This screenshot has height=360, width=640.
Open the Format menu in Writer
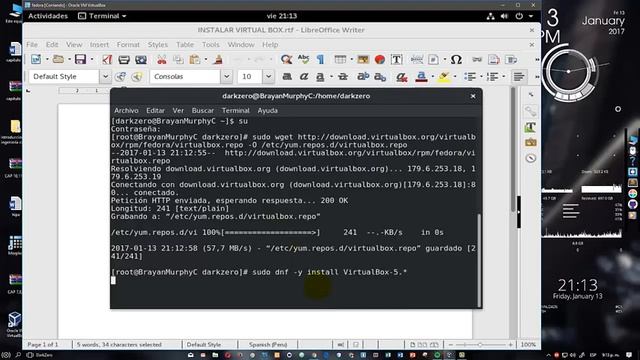[128, 44]
